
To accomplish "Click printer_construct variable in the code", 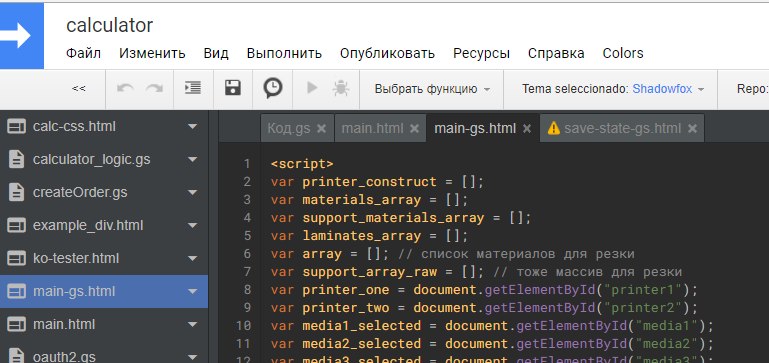I will pos(369,182).
